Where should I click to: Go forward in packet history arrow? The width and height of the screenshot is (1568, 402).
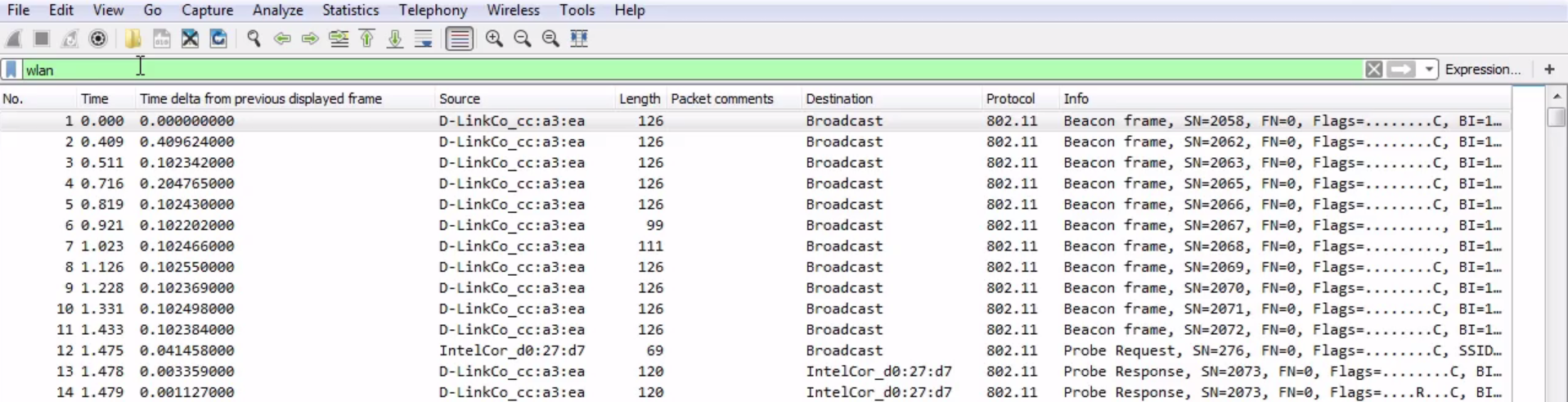[310, 38]
